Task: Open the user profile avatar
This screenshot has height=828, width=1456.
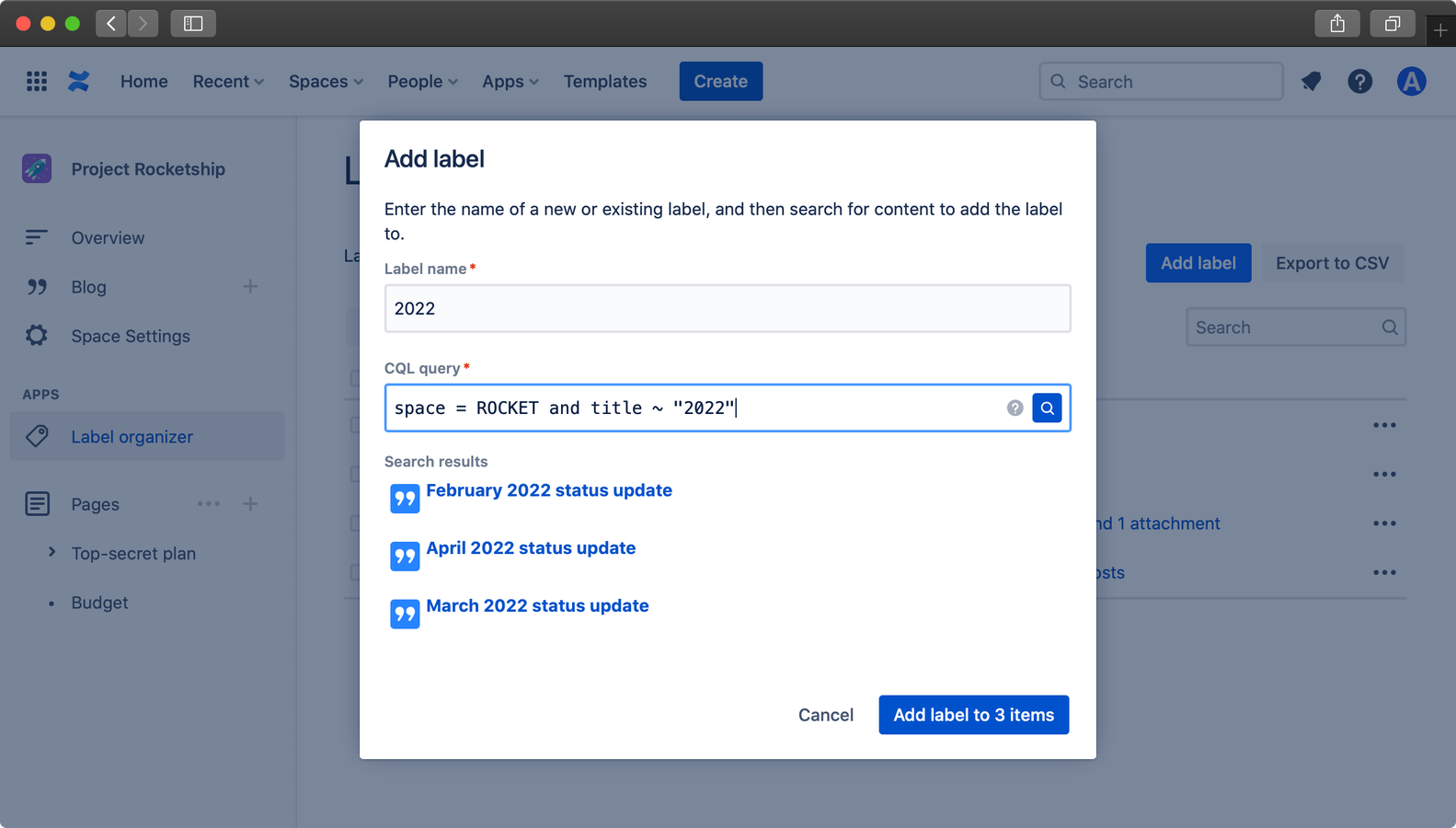Action: point(1411,81)
